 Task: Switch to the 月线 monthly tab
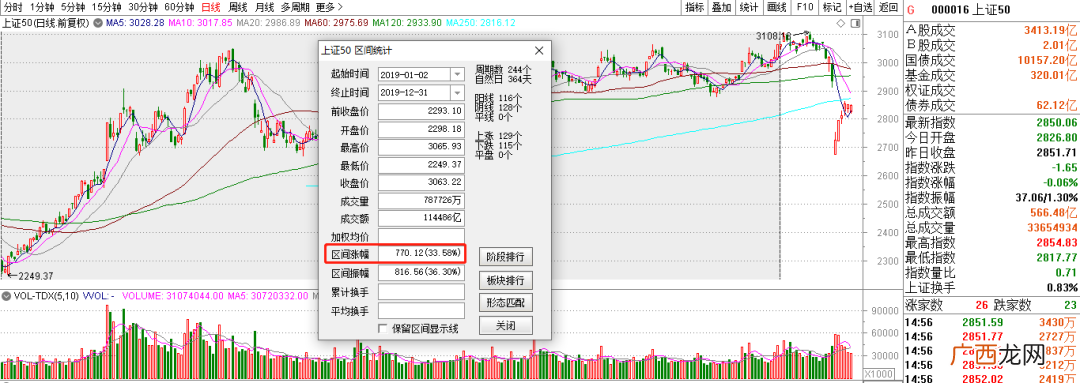tap(264, 8)
